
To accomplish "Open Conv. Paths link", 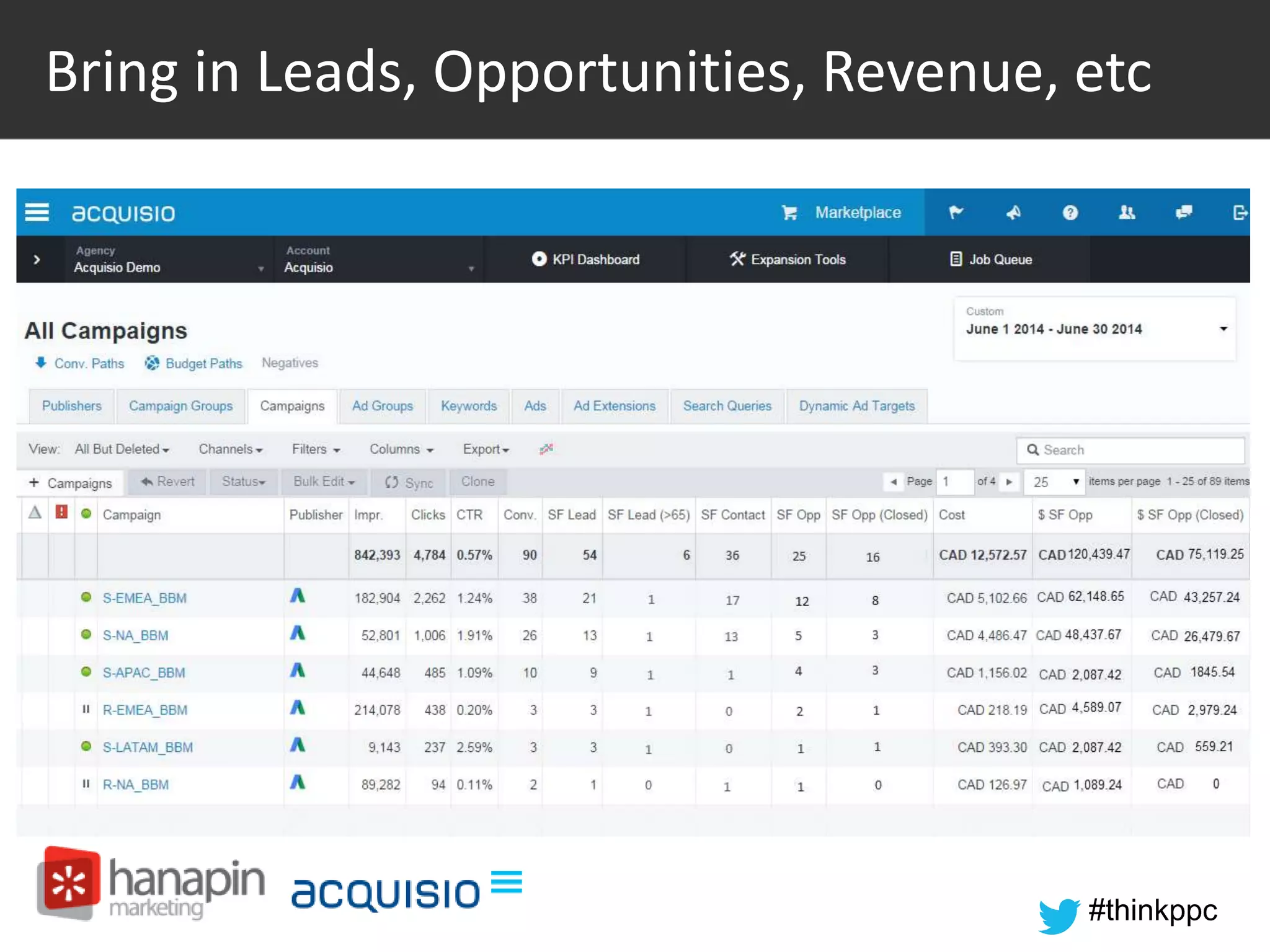I will [79, 363].
